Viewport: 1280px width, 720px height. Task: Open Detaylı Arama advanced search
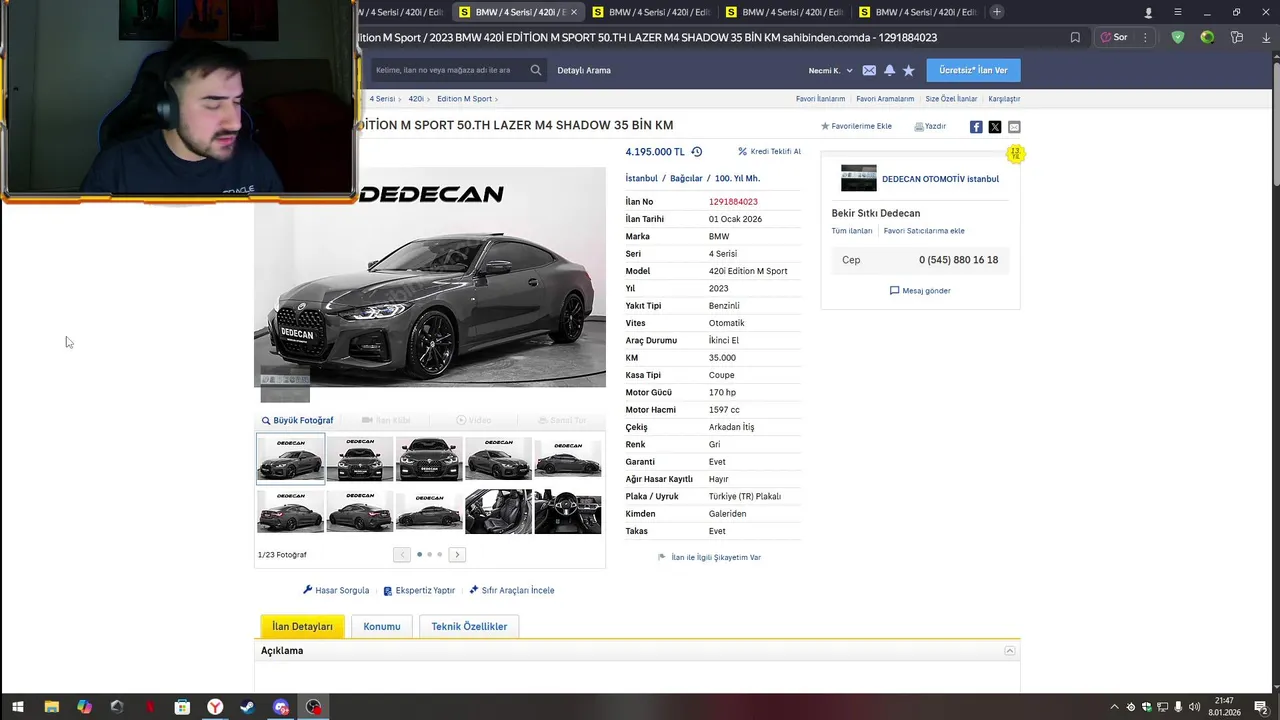click(584, 70)
